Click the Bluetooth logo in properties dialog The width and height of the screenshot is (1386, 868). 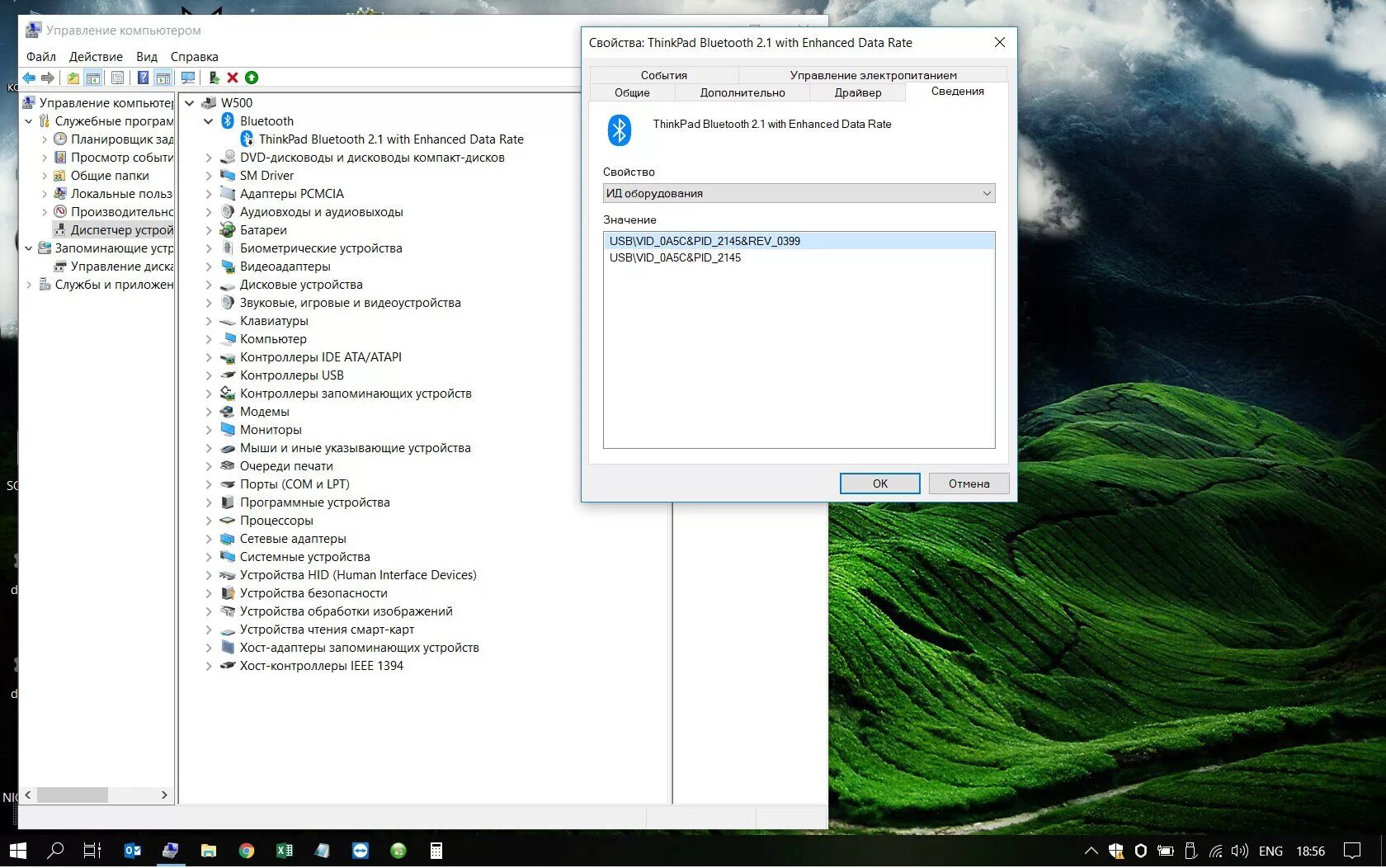[x=620, y=130]
